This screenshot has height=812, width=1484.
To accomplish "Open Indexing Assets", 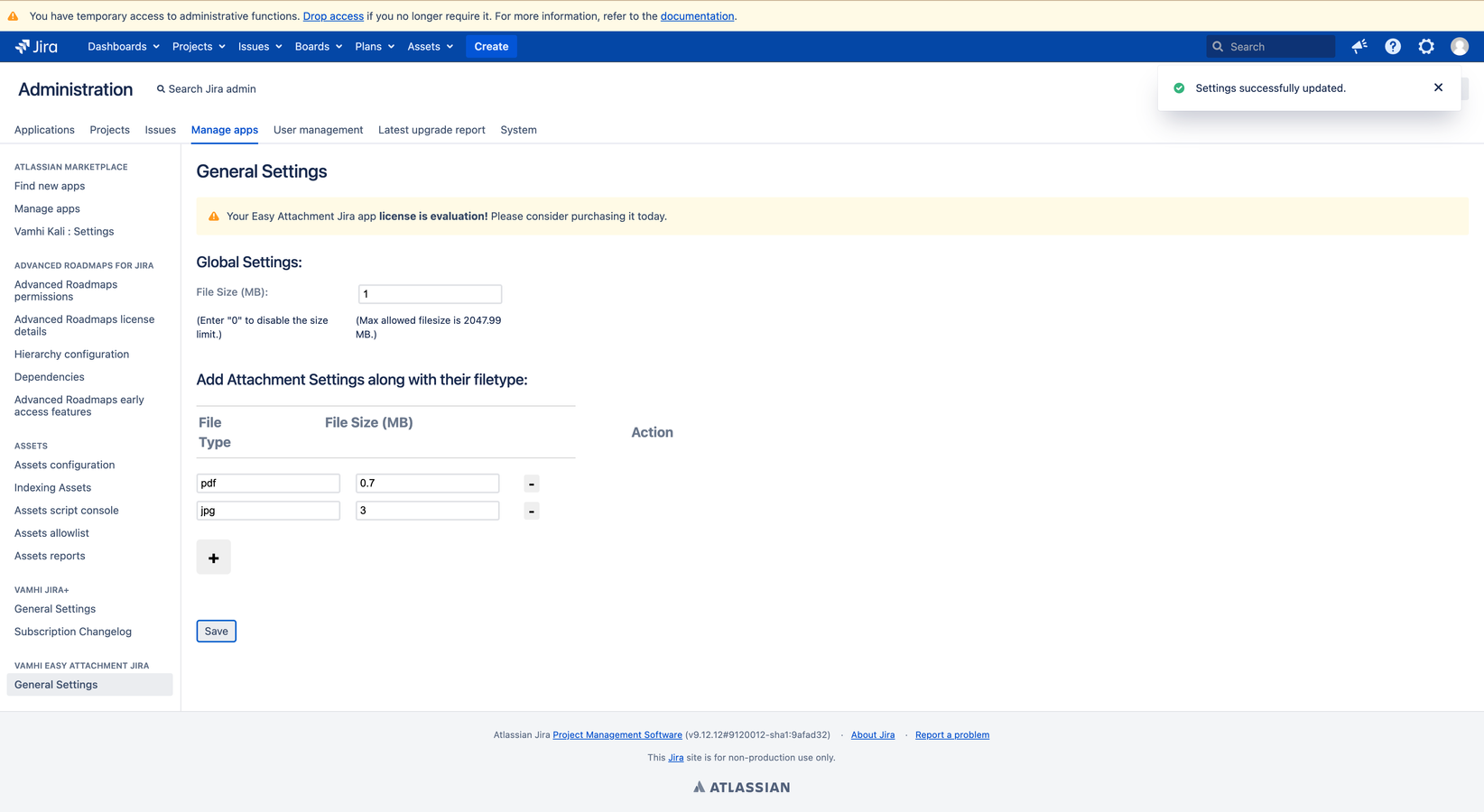I will (52, 487).
